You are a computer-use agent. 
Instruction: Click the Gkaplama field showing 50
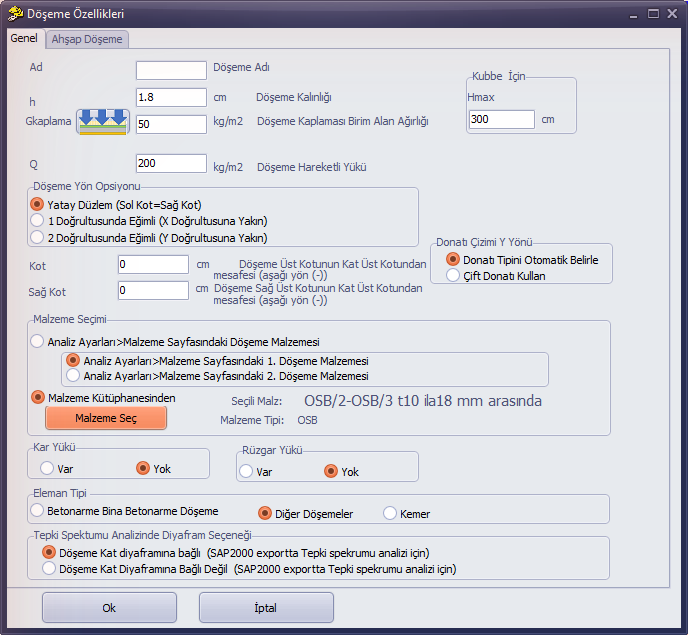171,124
